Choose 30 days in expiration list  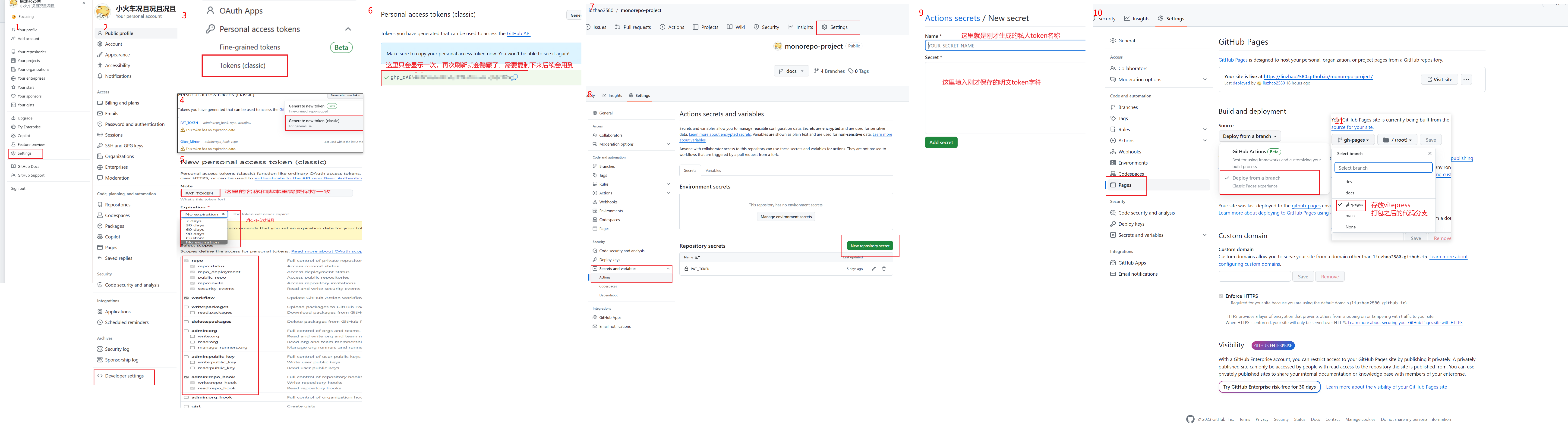(x=195, y=225)
